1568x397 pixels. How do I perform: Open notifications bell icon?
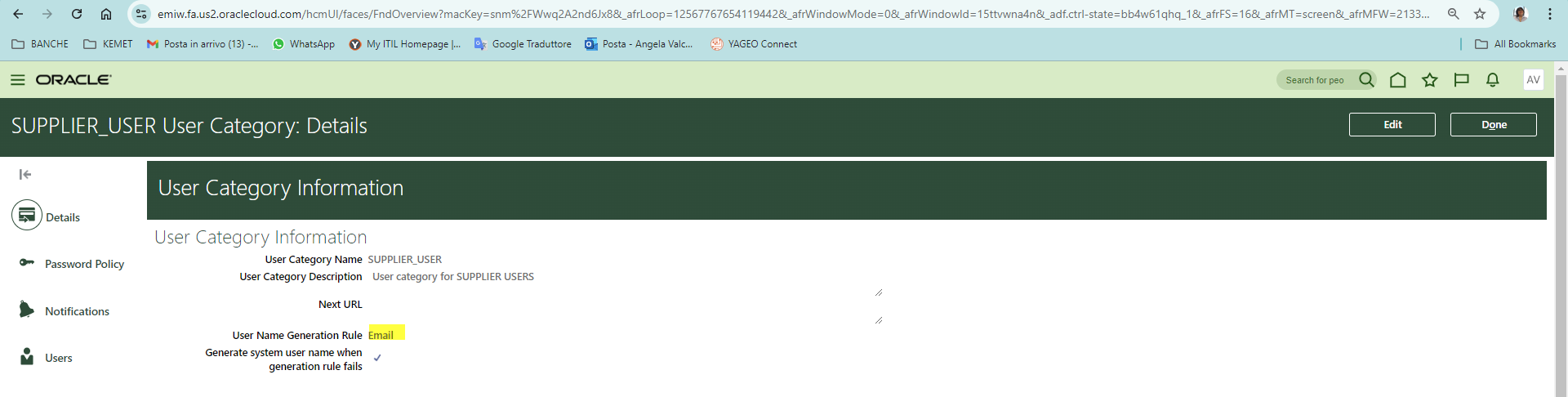coord(1493,79)
